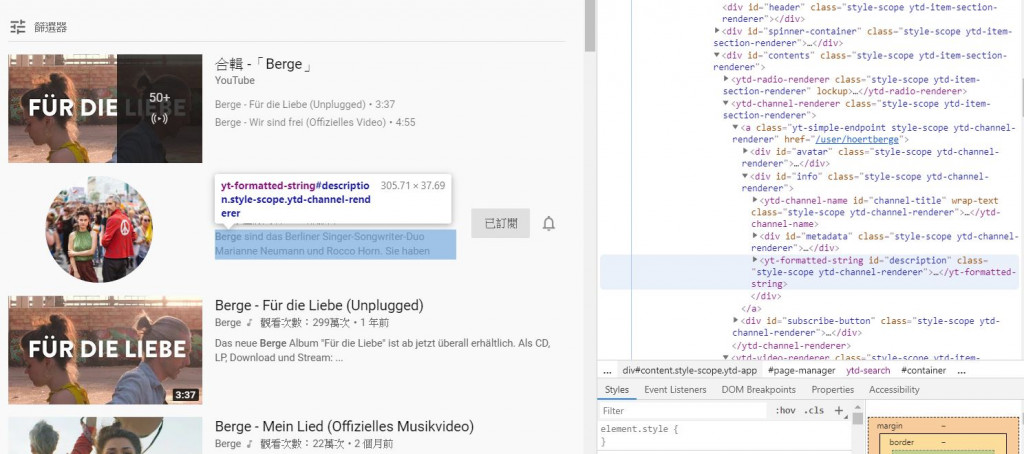Switch to the Event Listeners tab
This screenshot has height=454, width=1024.
pos(675,389)
